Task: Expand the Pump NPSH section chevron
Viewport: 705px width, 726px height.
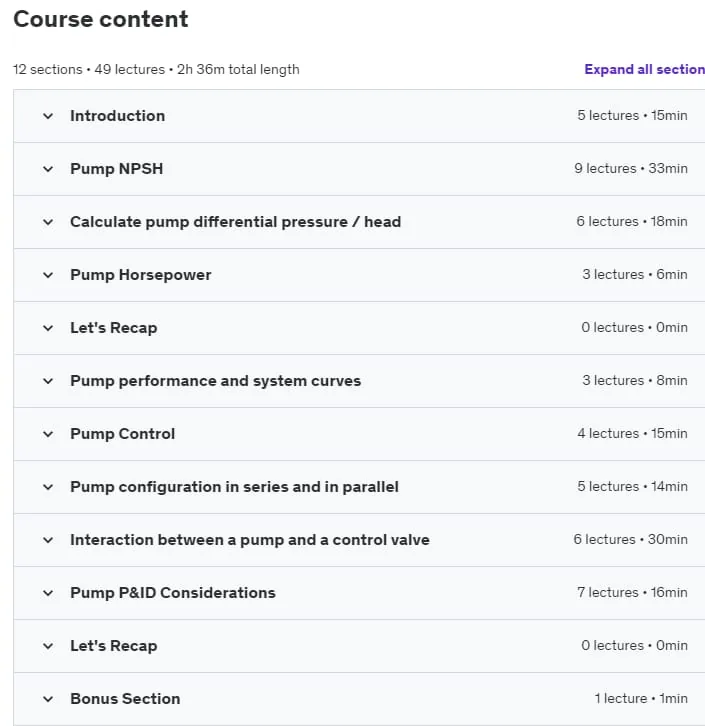Action: [48, 169]
